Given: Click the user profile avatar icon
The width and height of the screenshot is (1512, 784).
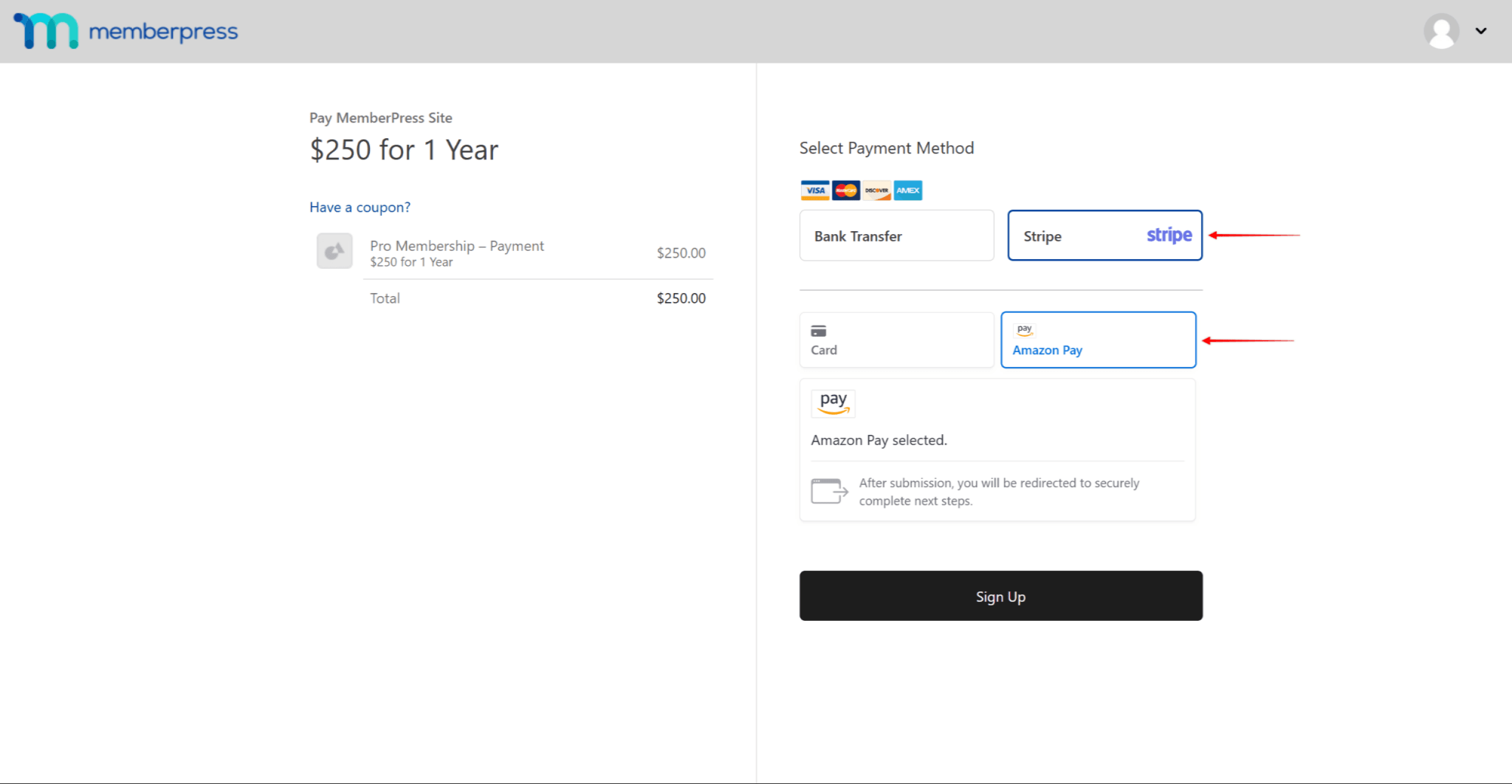Looking at the screenshot, I should coord(1442,30).
